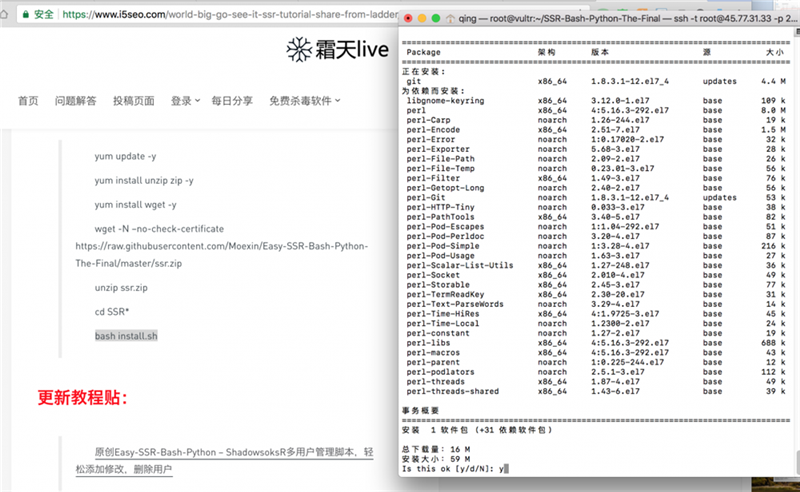Click the terminal window title text
This screenshot has height=492, width=800.
pyautogui.click(x=628, y=18)
